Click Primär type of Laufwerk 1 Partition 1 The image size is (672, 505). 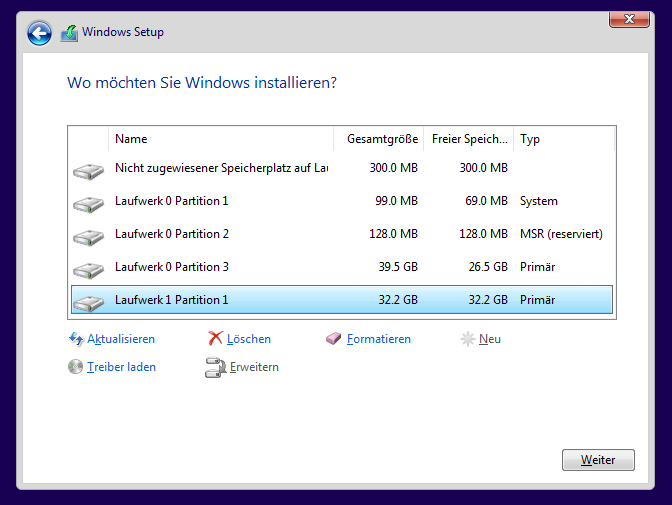(x=537, y=300)
